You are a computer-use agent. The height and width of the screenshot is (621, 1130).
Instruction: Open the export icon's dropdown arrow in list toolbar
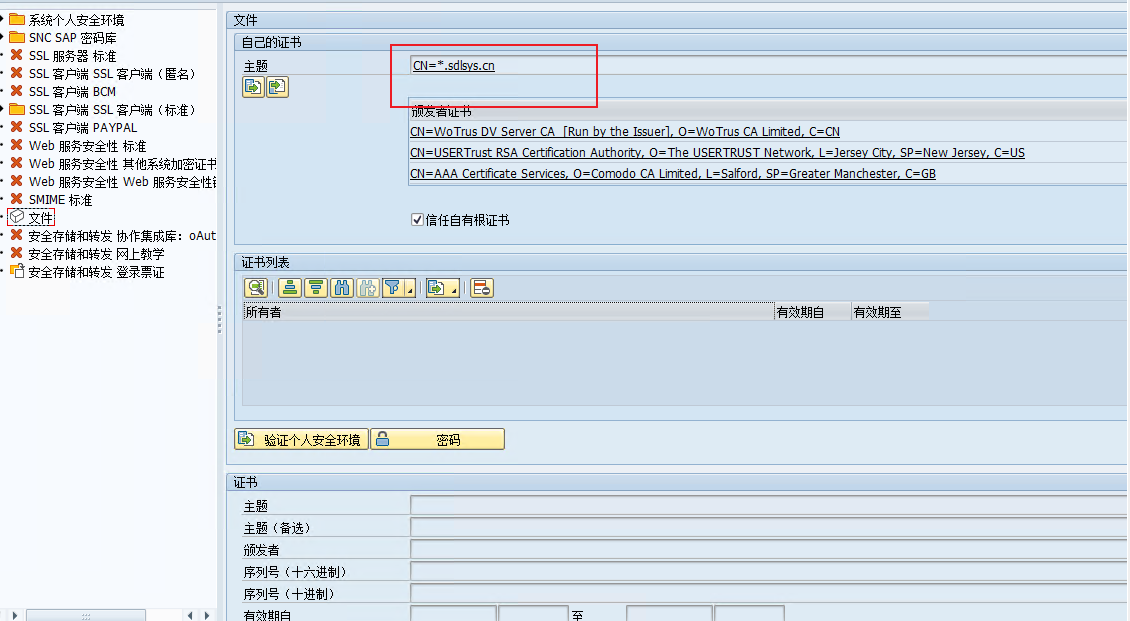coord(455,289)
